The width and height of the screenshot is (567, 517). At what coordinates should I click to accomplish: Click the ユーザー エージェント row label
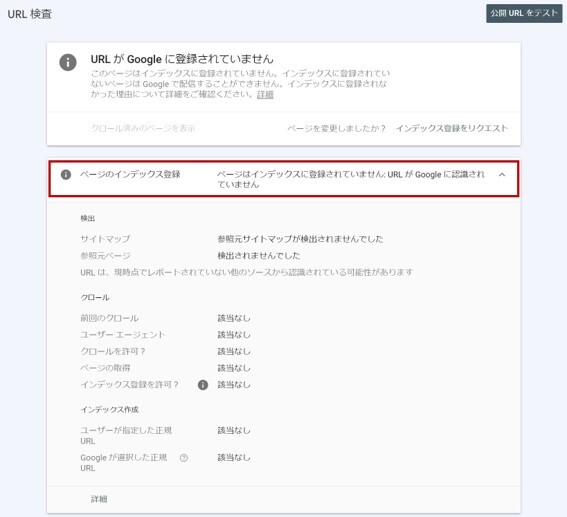(x=123, y=335)
